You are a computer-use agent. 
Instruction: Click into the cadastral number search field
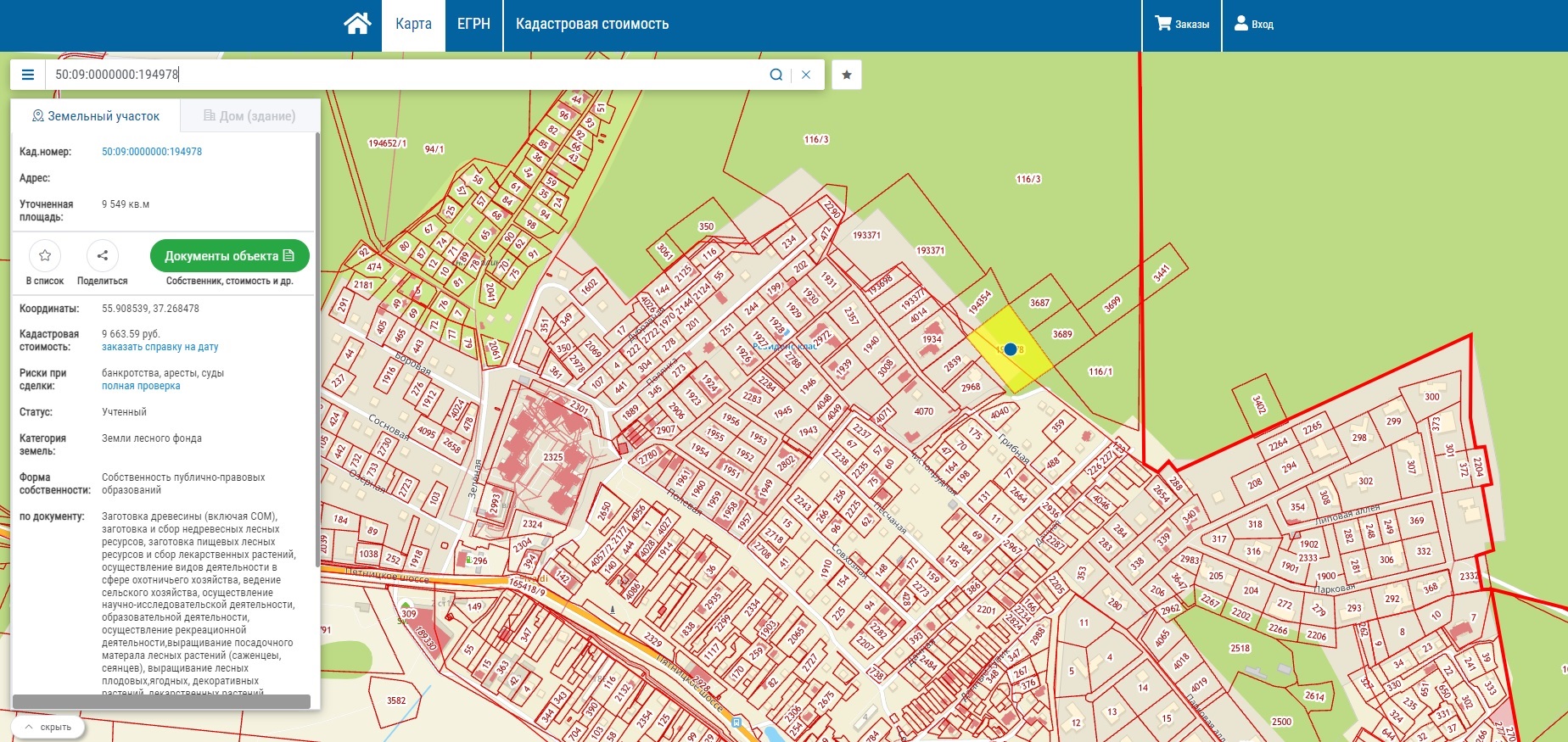(407, 75)
